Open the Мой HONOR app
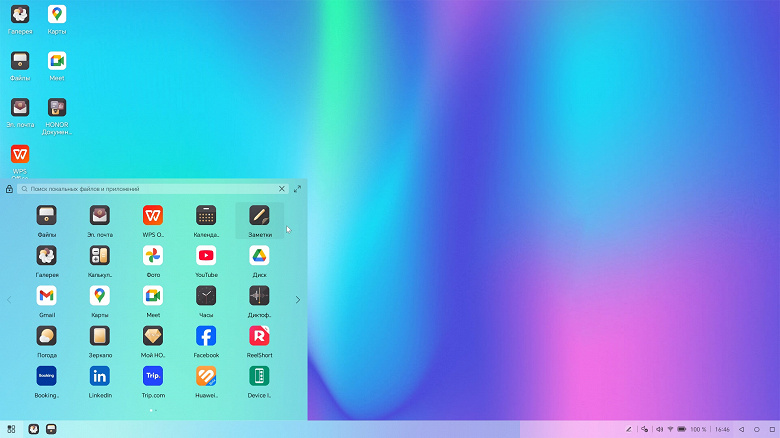780x438 pixels. pyautogui.click(x=153, y=336)
